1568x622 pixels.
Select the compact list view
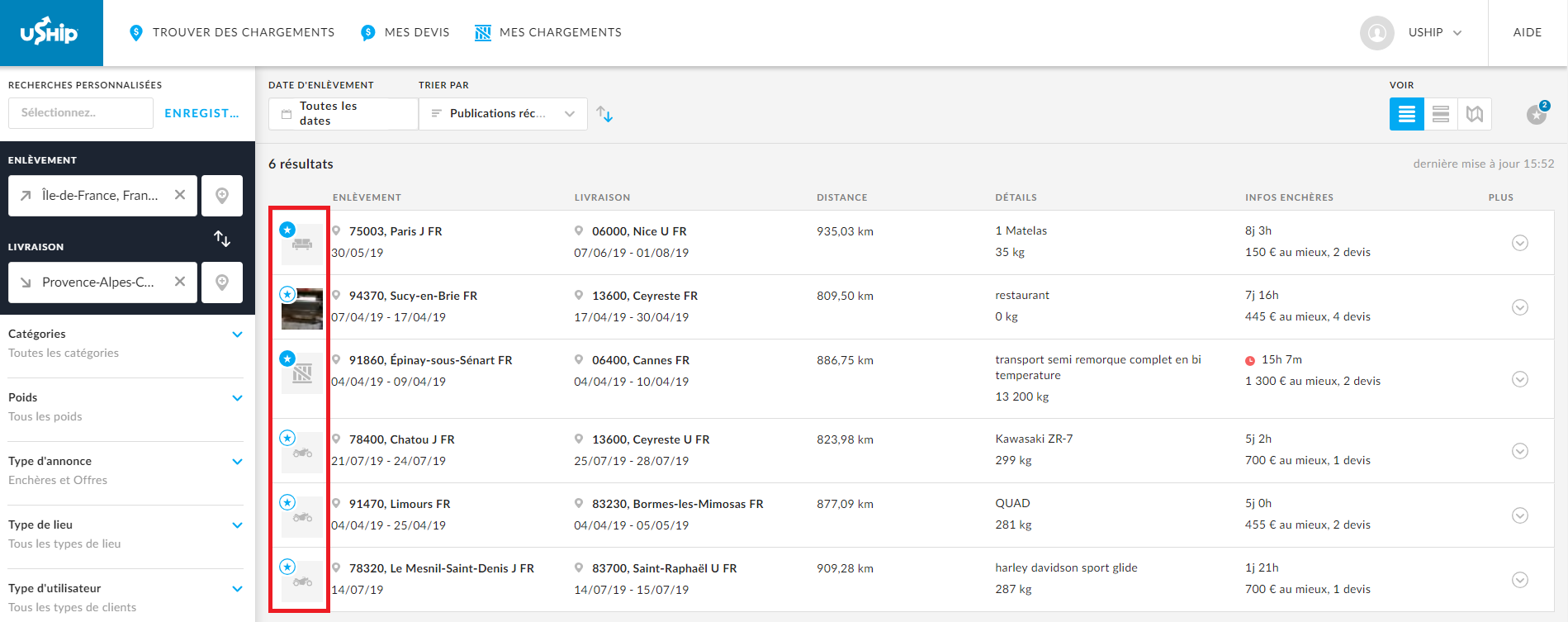[x=1440, y=114]
